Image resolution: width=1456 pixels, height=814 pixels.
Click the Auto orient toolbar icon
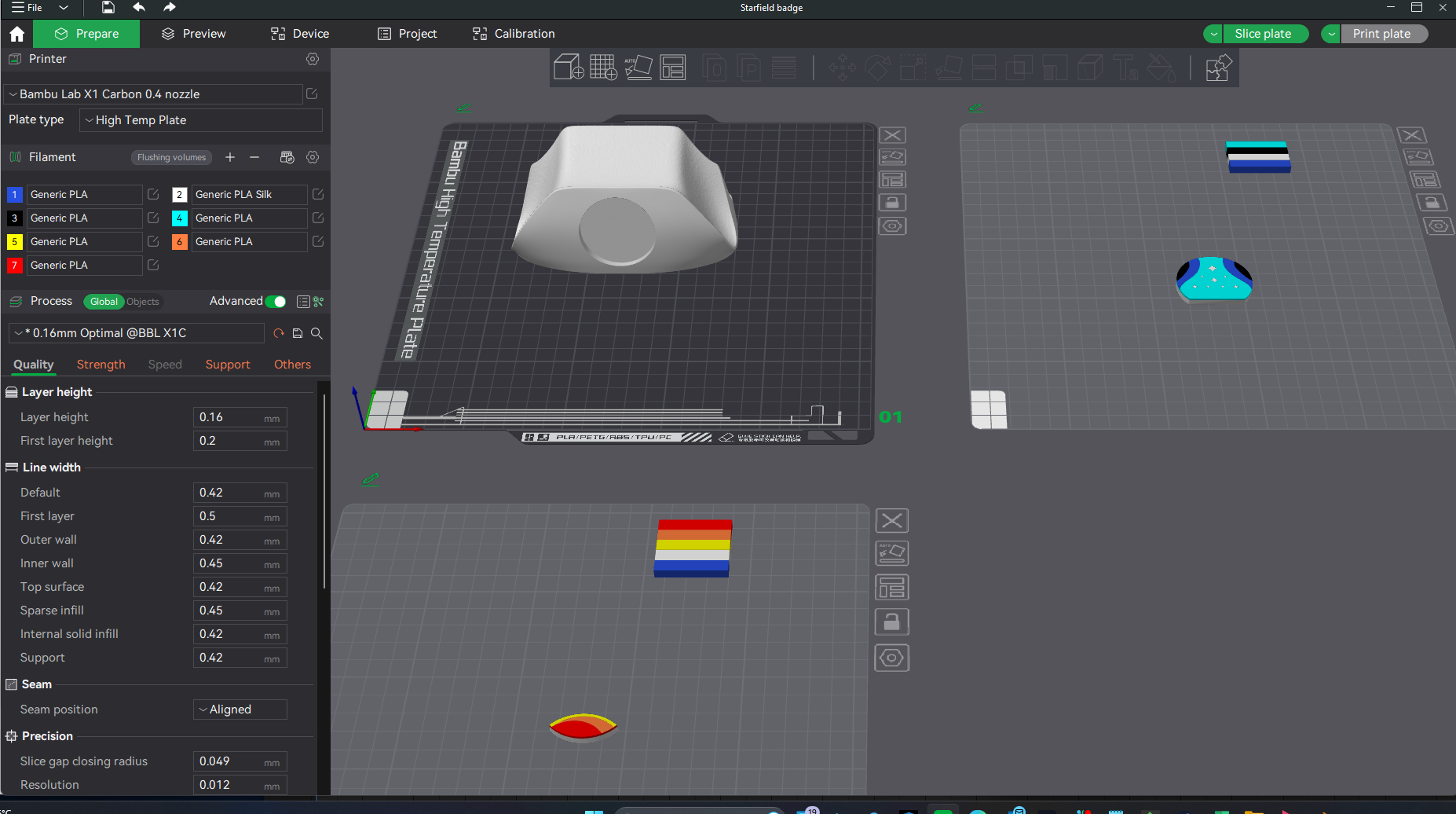pyautogui.click(x=638, y=68)
